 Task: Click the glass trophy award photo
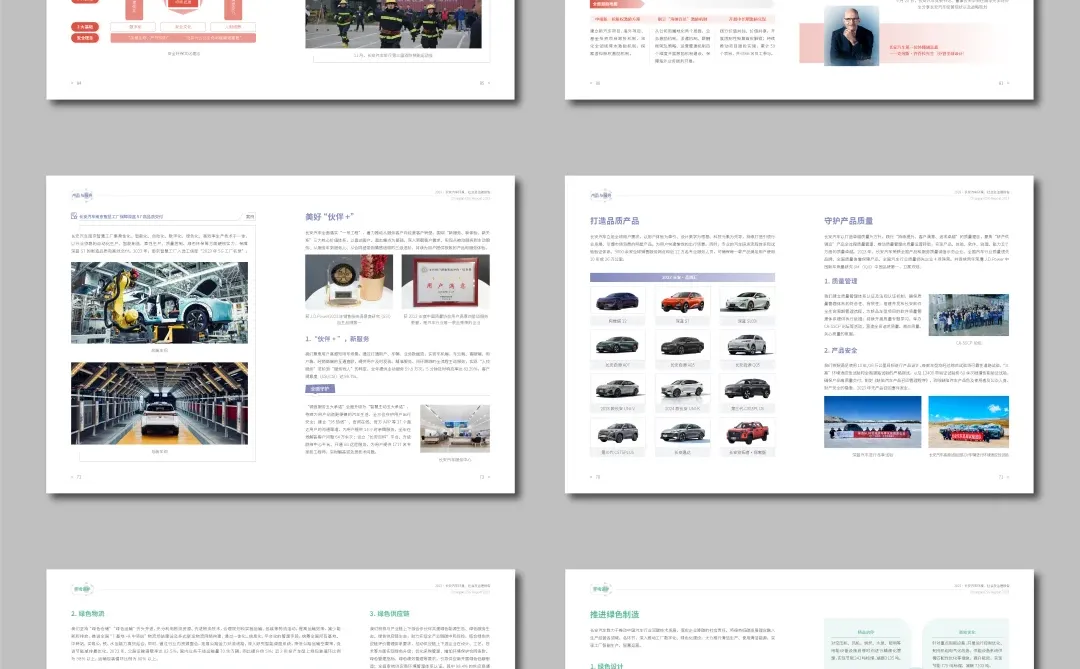[x=349, y=281]
